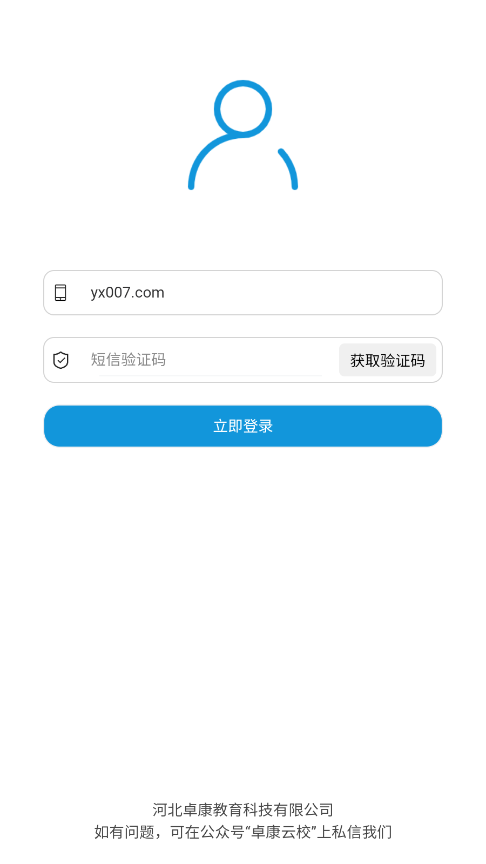Viewport: 486px width, 864px height.
Task: Click the 短信验证码 placeholder text
Action: click(128, 360)
